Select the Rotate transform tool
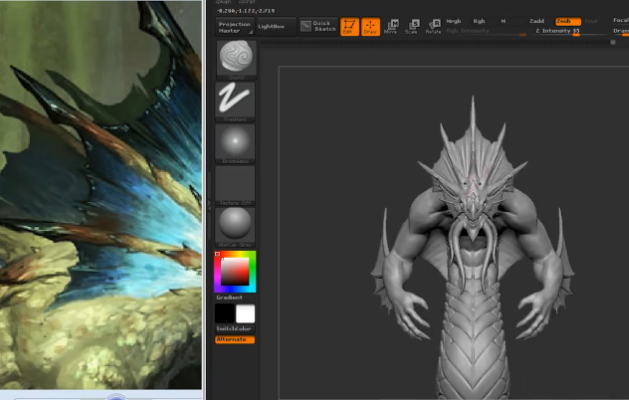The image size is (629, 400). click(433, 26)
